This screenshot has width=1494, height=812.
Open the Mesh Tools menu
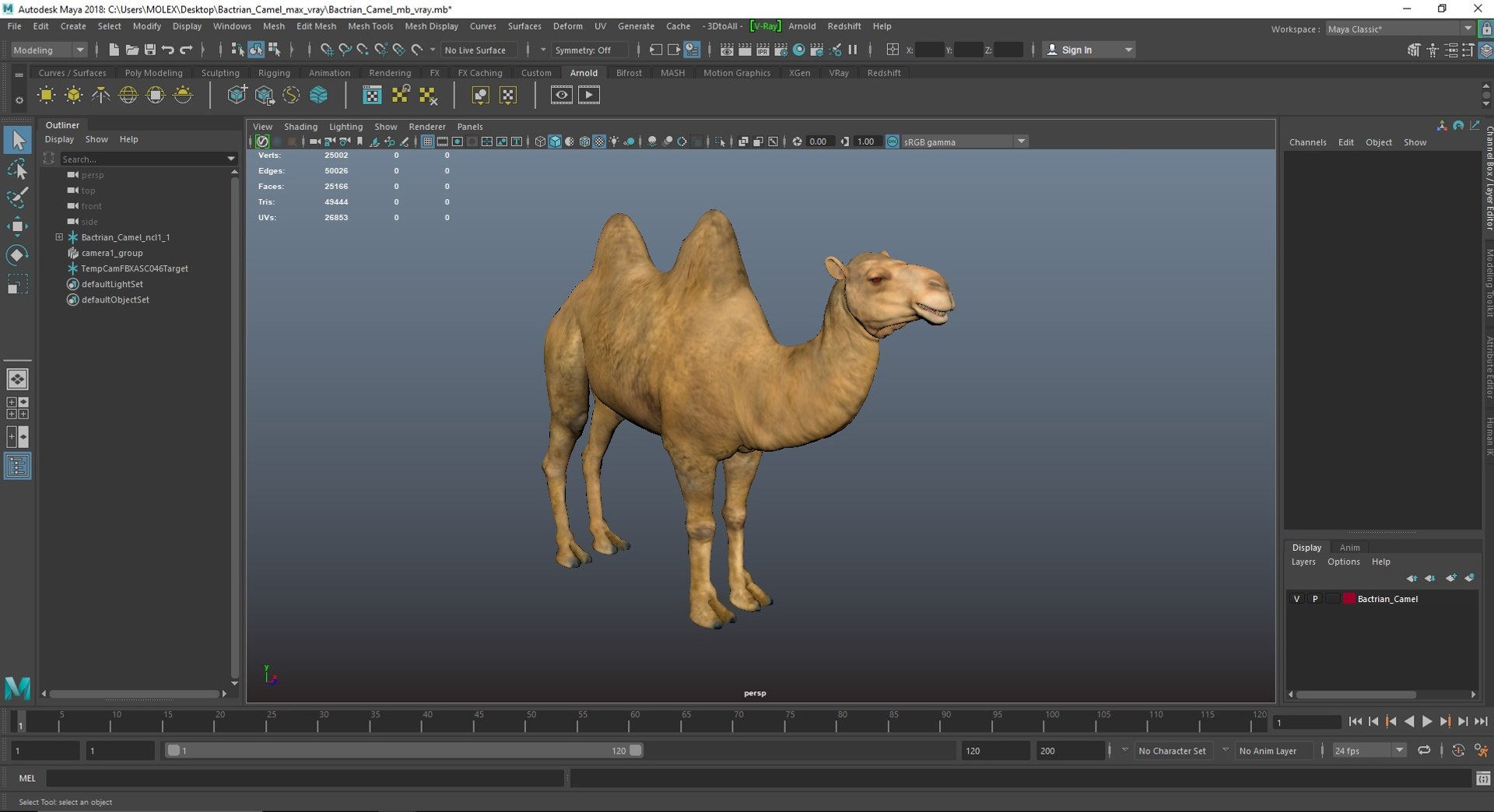tap(370, 26)
